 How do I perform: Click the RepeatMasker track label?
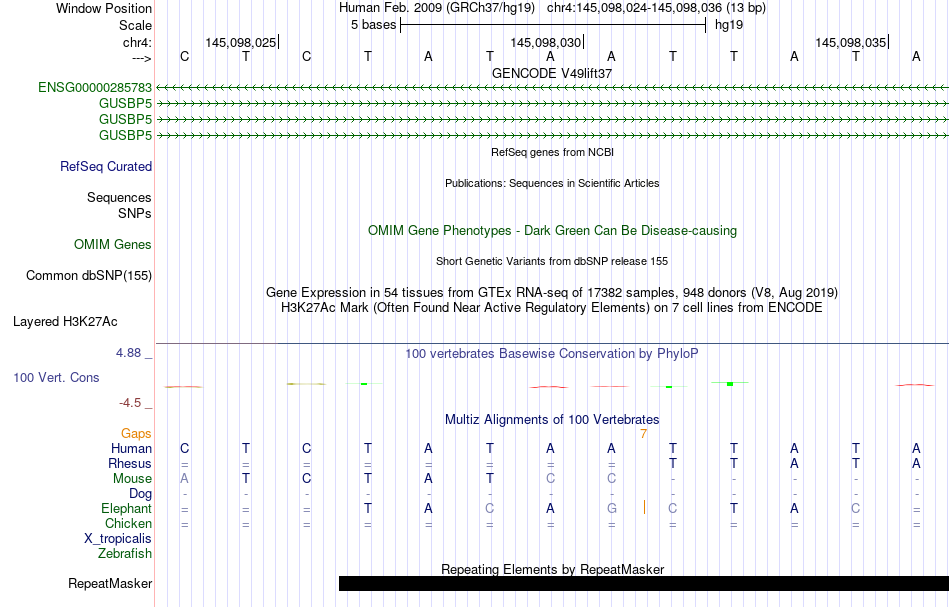click(110, 584)
